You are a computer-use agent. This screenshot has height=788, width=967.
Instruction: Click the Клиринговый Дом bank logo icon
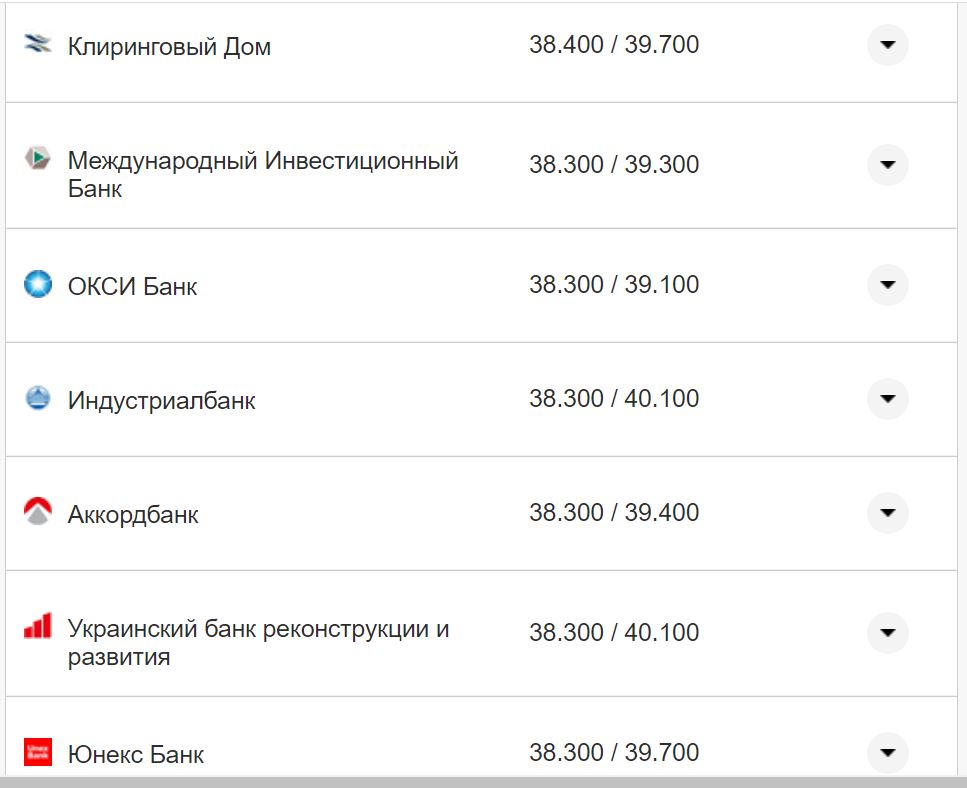pyautogui.click(x=36, y=44)
